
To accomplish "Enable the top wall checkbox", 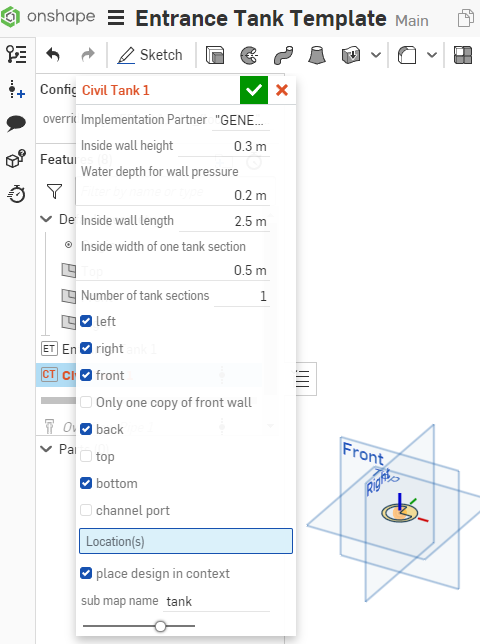I will point(86,456).
